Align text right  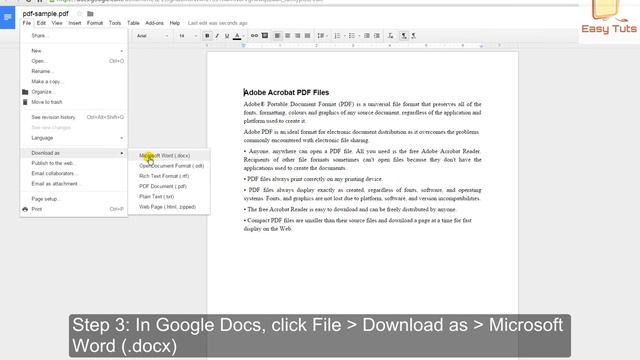pyautogui.click(x=298, y=36)
